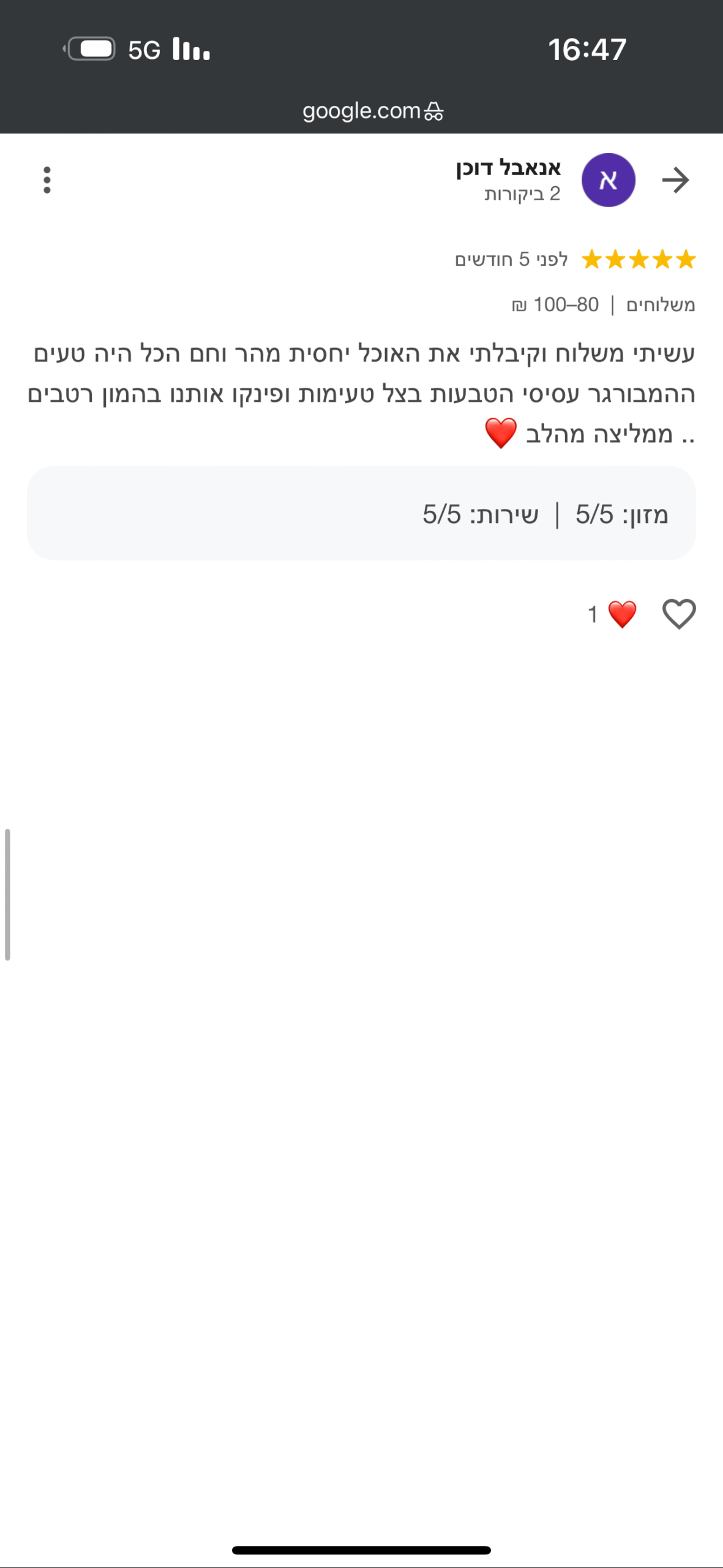Tap the 'משלוחים' delivery label
This screenshot has height=1568, width=723.
point(661,304)
